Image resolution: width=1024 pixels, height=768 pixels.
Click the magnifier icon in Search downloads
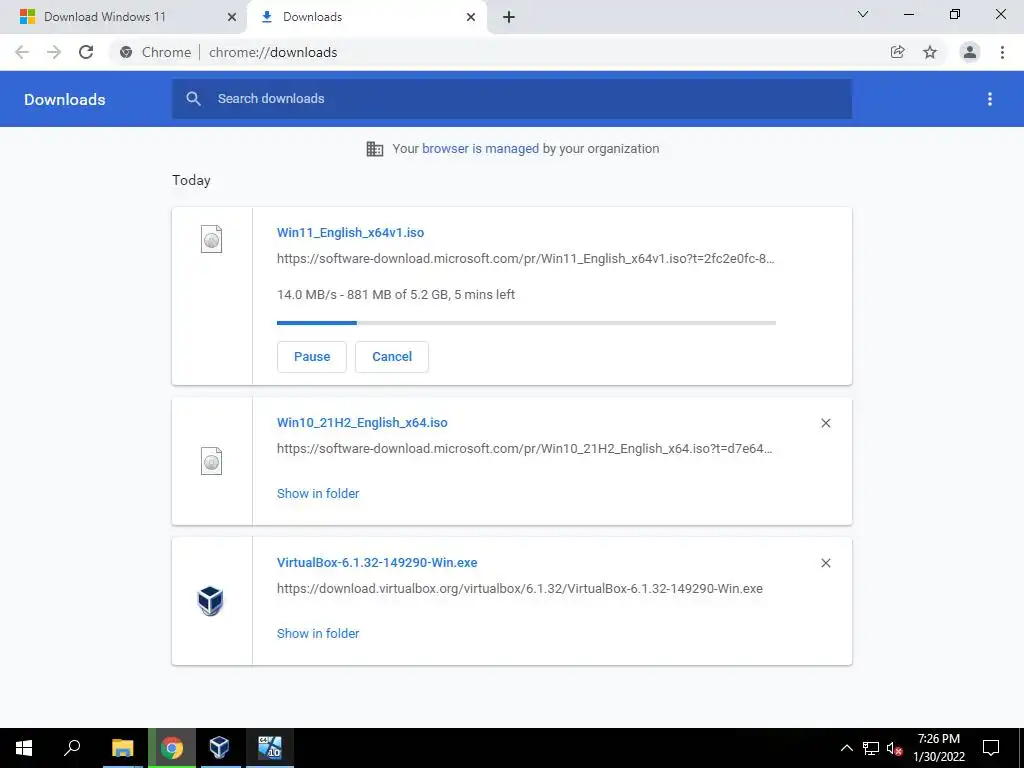(x=193, y=99)
